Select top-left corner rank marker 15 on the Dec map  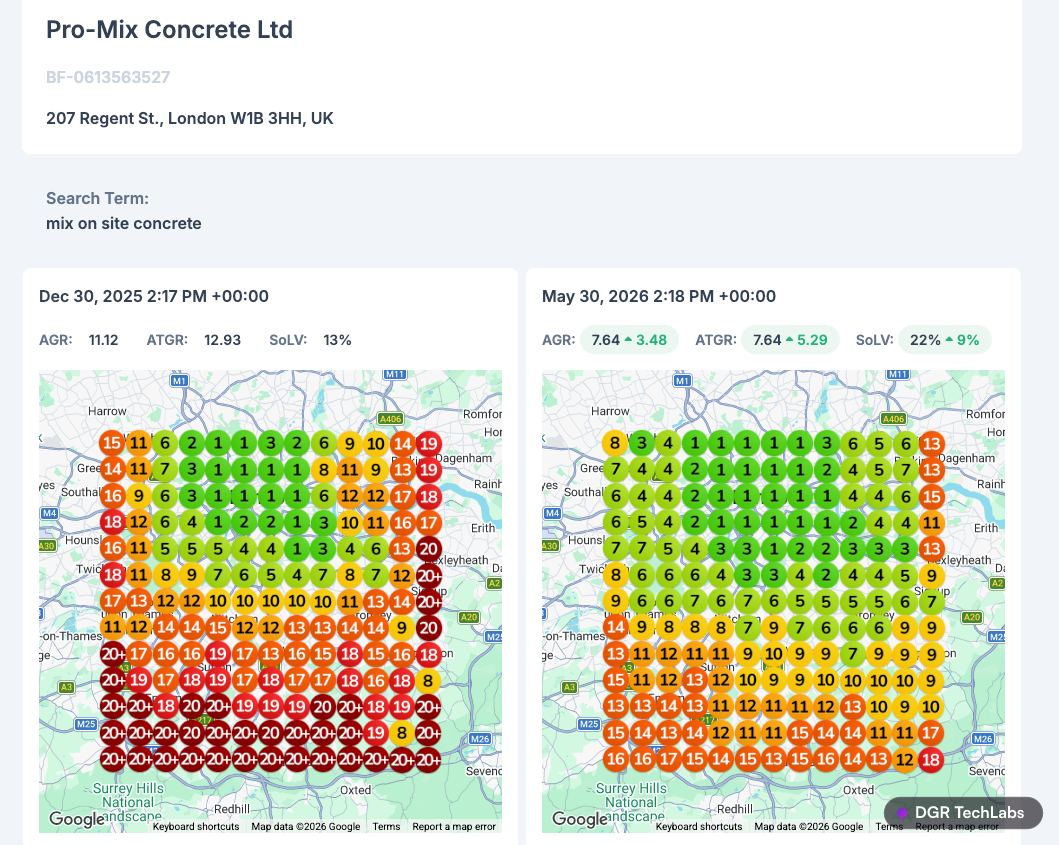112,443
